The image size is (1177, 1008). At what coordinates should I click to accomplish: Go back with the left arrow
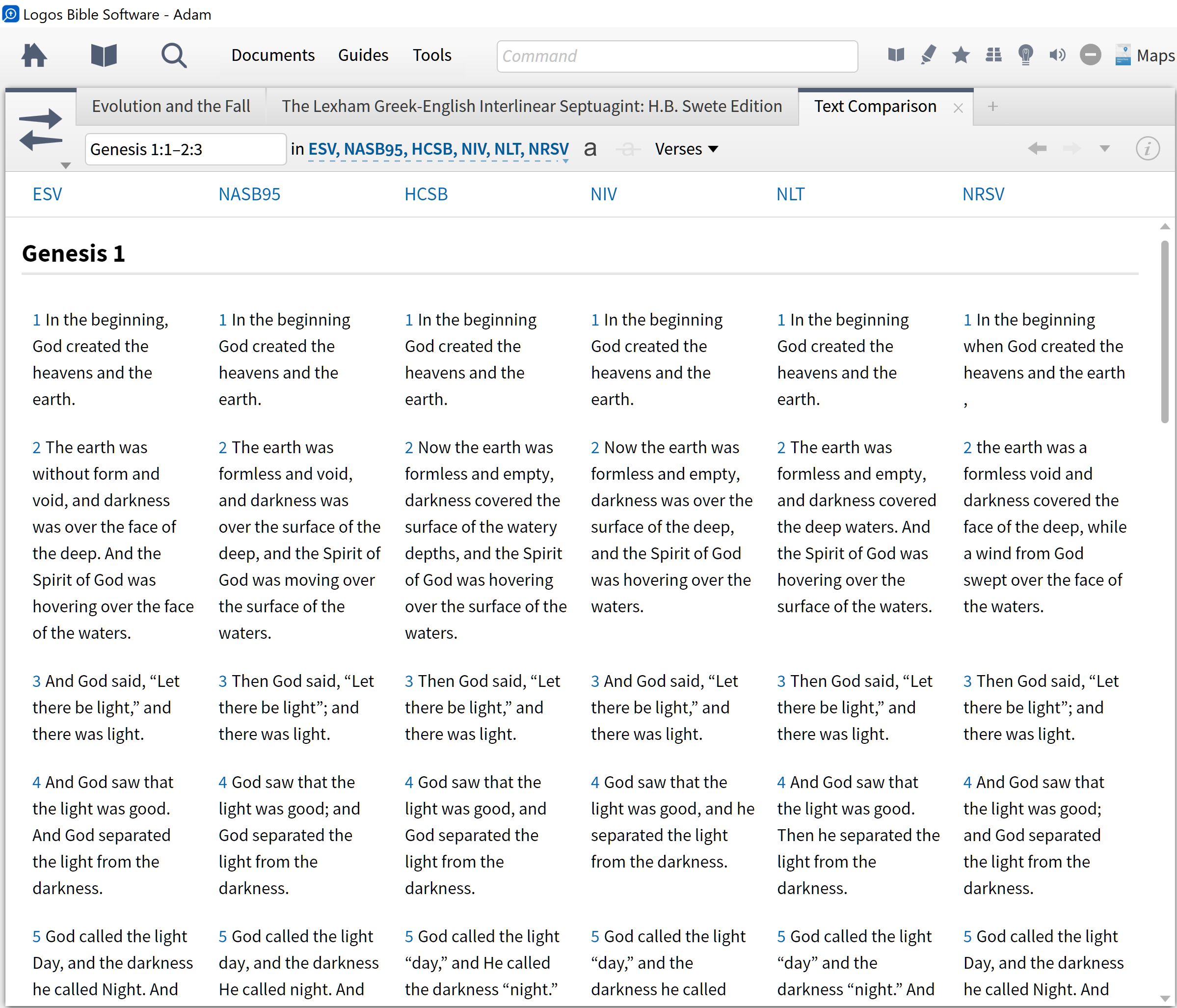(x=1037, y=149)
